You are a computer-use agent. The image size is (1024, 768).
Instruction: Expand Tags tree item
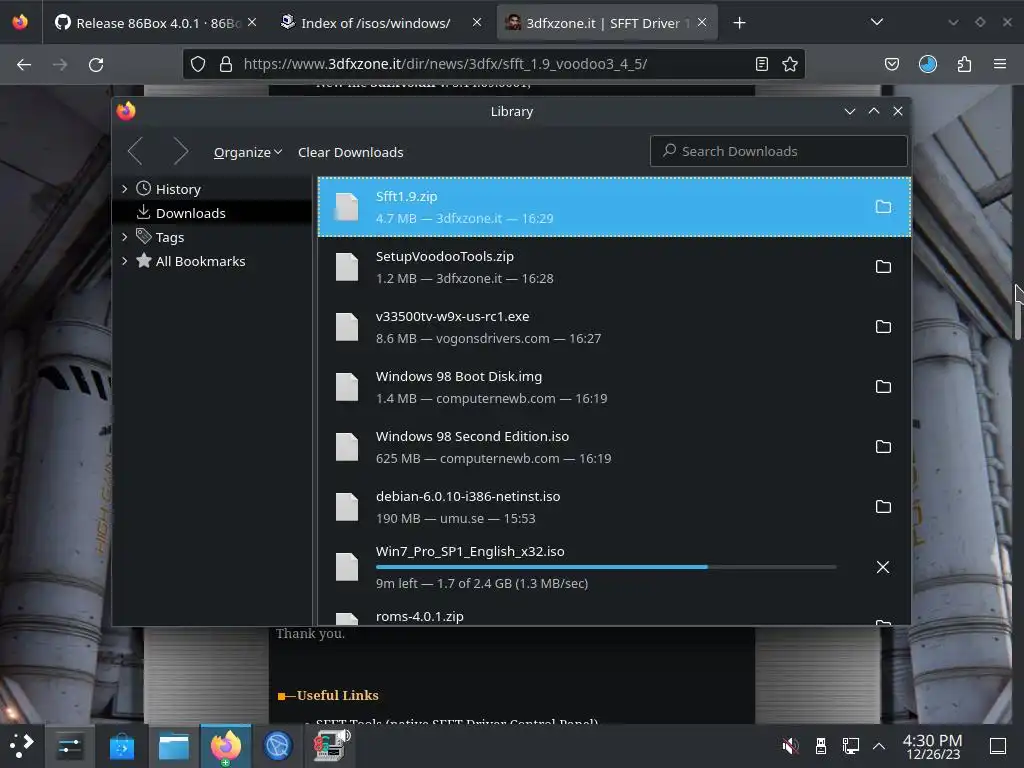pos(125,237)
